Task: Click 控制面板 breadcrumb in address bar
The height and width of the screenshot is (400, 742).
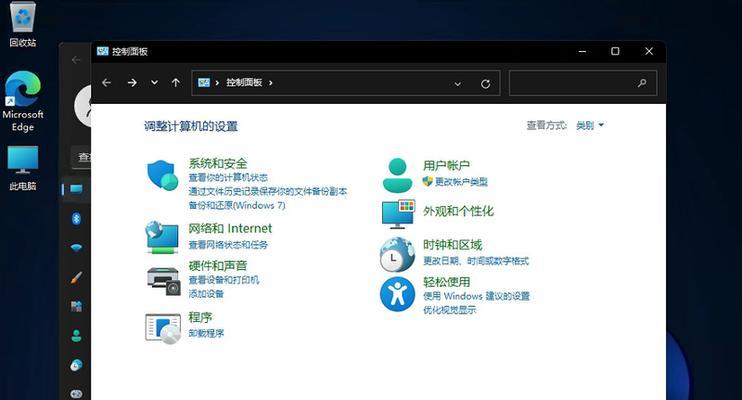Action: click(244, 83)
